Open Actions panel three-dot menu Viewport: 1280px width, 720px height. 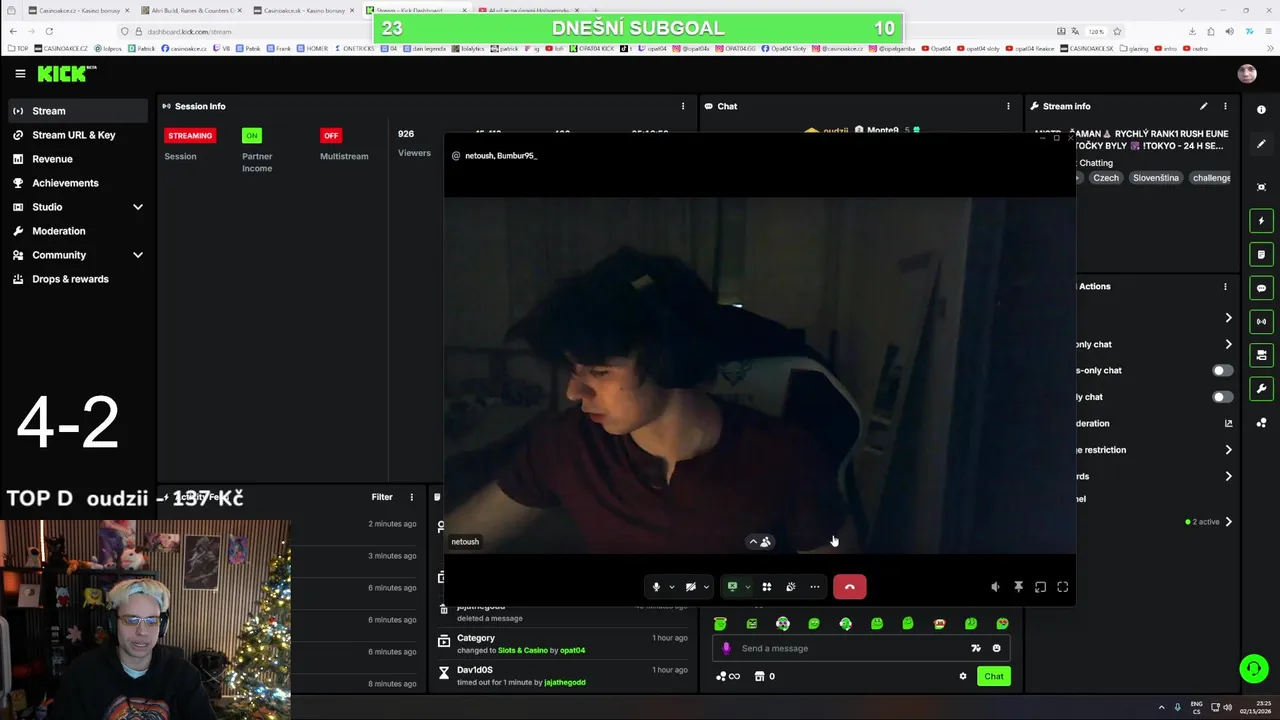point(1225,286)
